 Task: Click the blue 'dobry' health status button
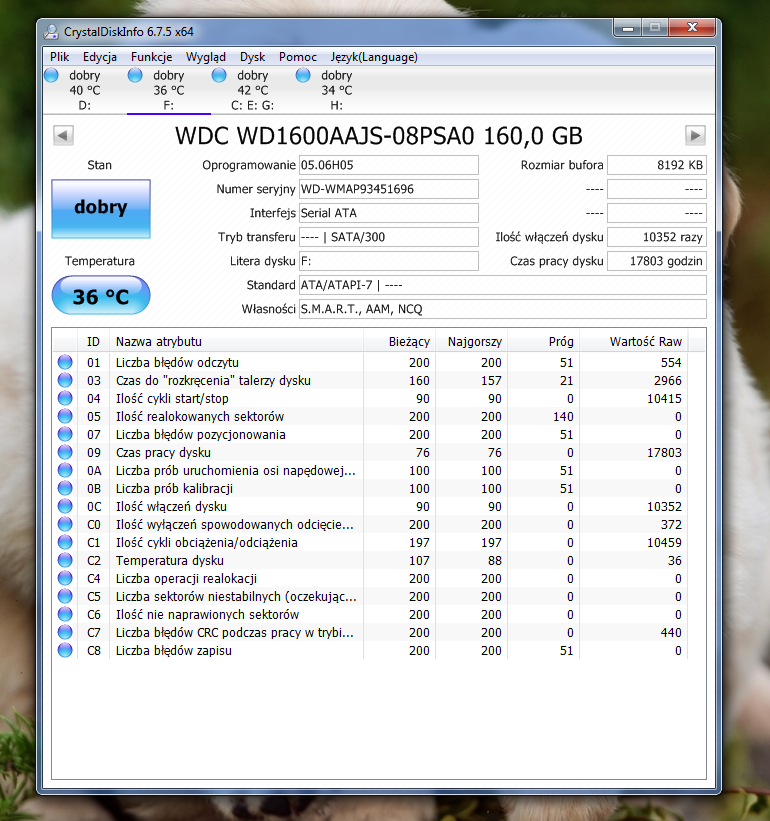pos(101,209)
